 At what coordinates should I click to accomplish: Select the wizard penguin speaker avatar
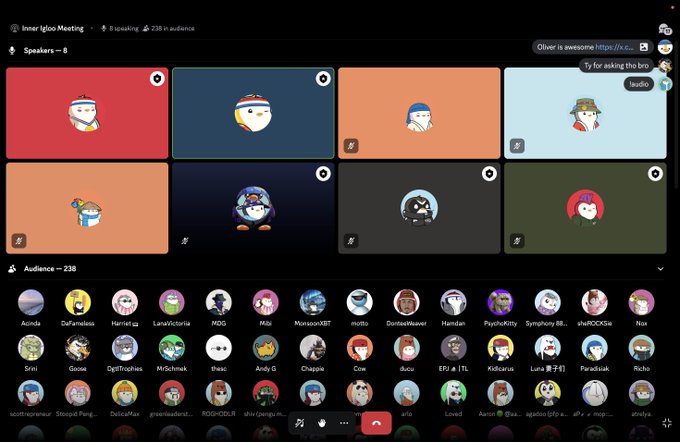(x=253, y=209)
